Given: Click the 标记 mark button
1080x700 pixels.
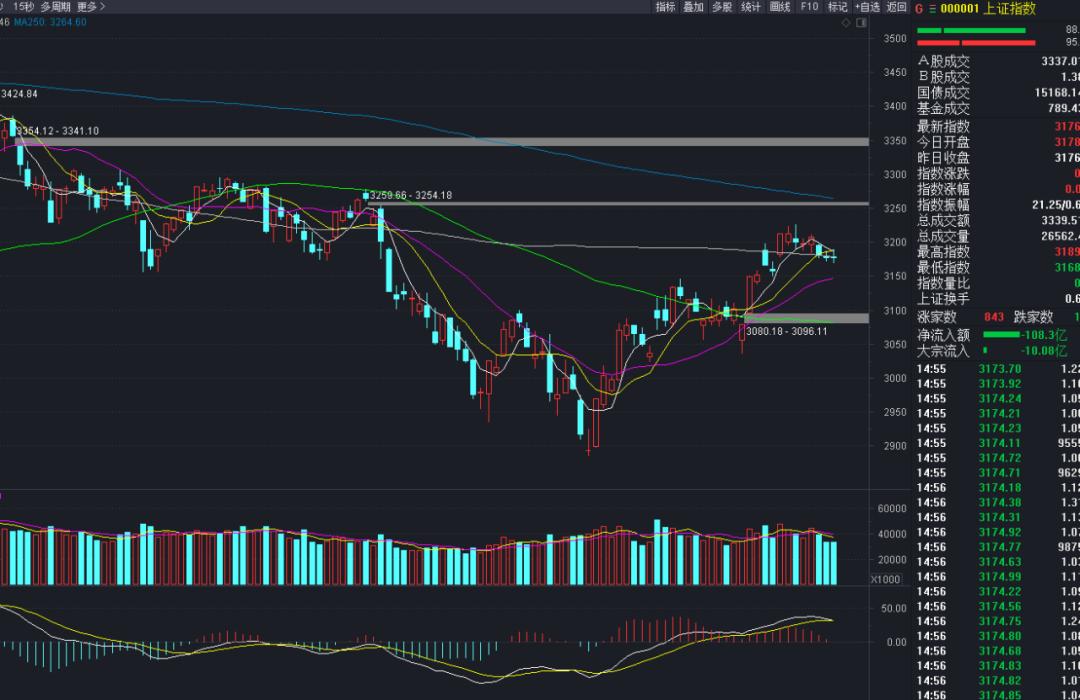Looking at the screenshot, I should pyautogui.click(x=838, y=7).
